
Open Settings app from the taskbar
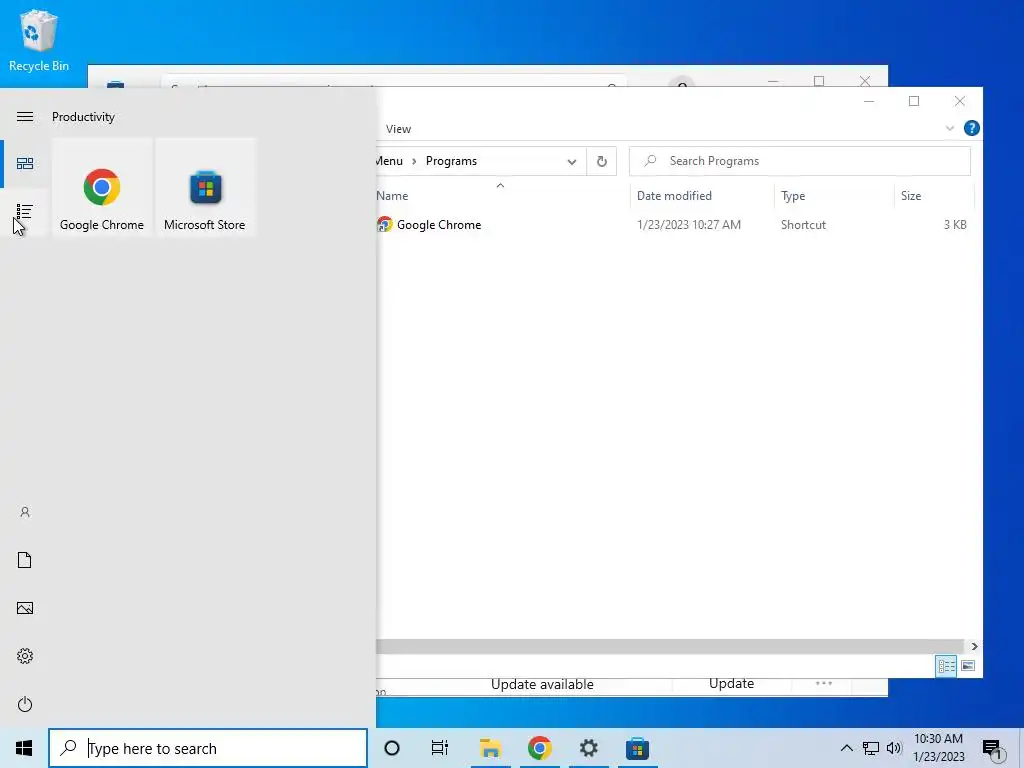tap(588, 748)
